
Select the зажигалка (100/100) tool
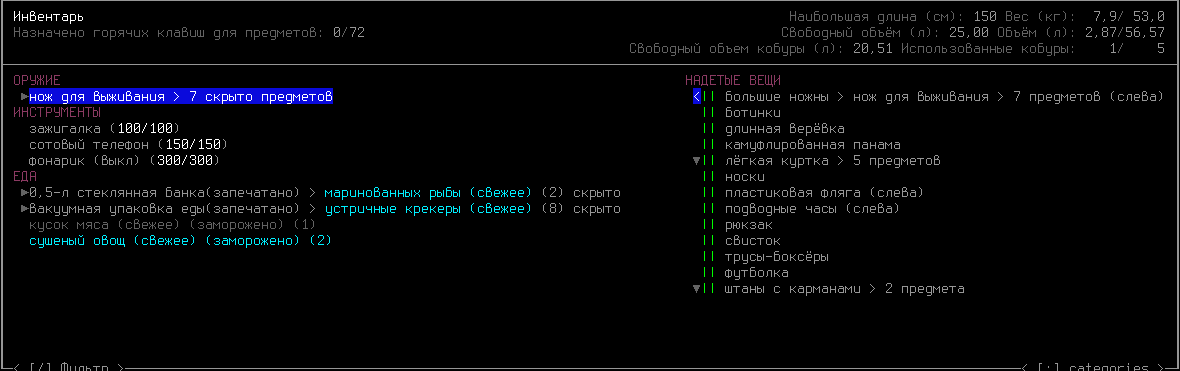coord(105,129)
